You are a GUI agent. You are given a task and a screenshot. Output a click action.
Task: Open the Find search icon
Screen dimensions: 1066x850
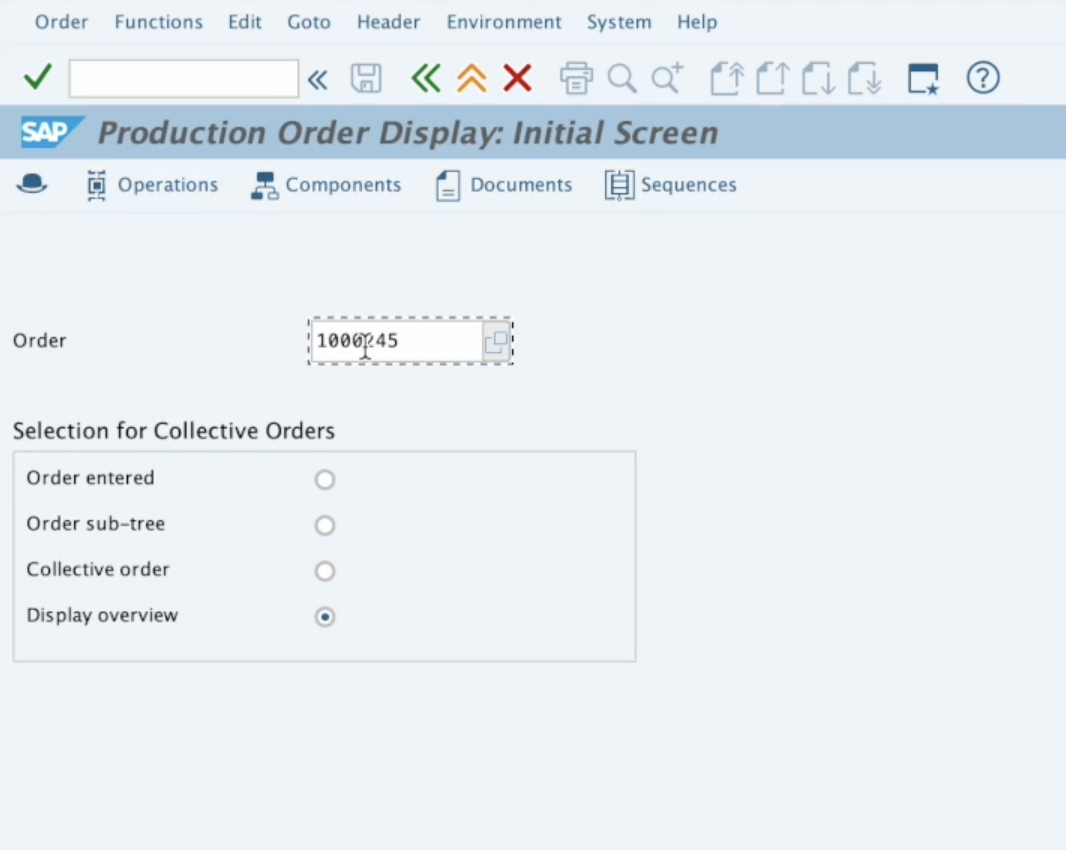point(622,78)
